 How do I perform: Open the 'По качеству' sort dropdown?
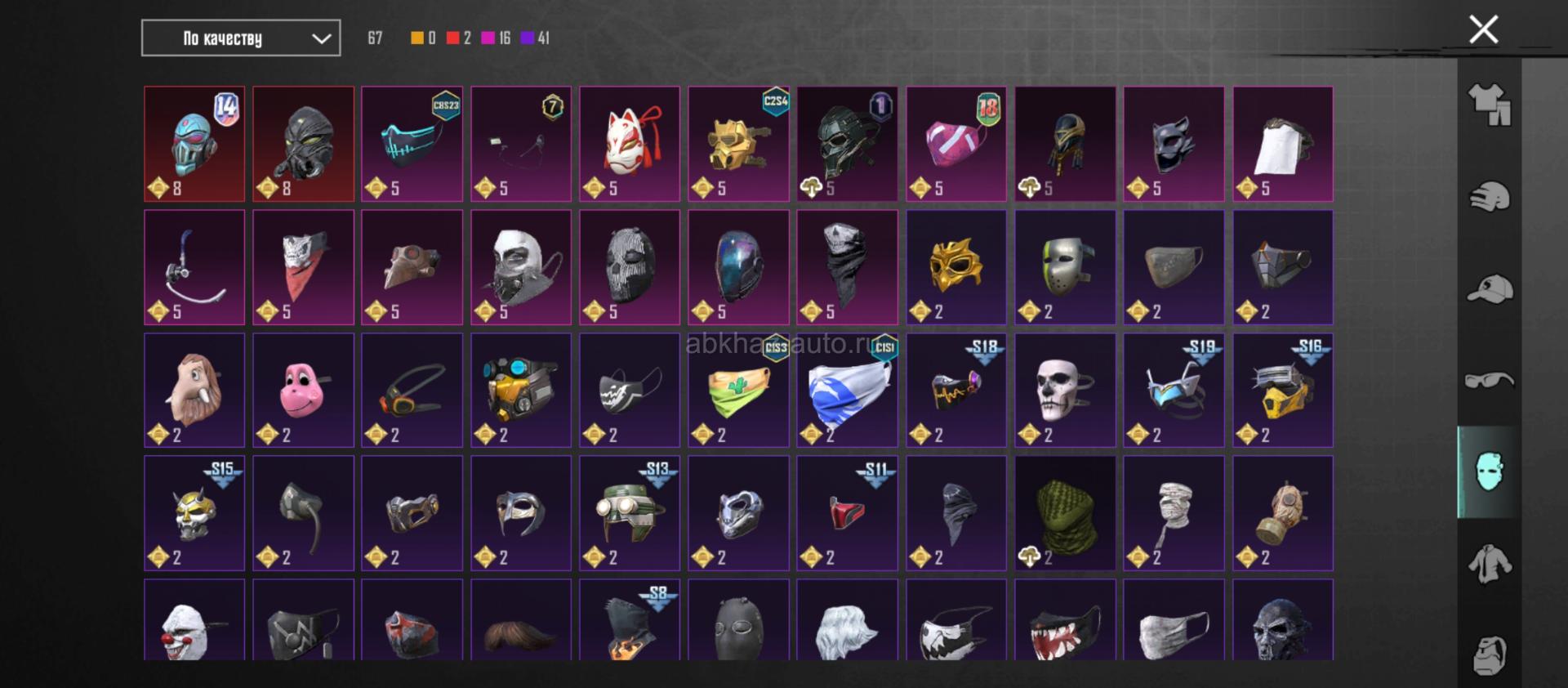tap(241, 38)
